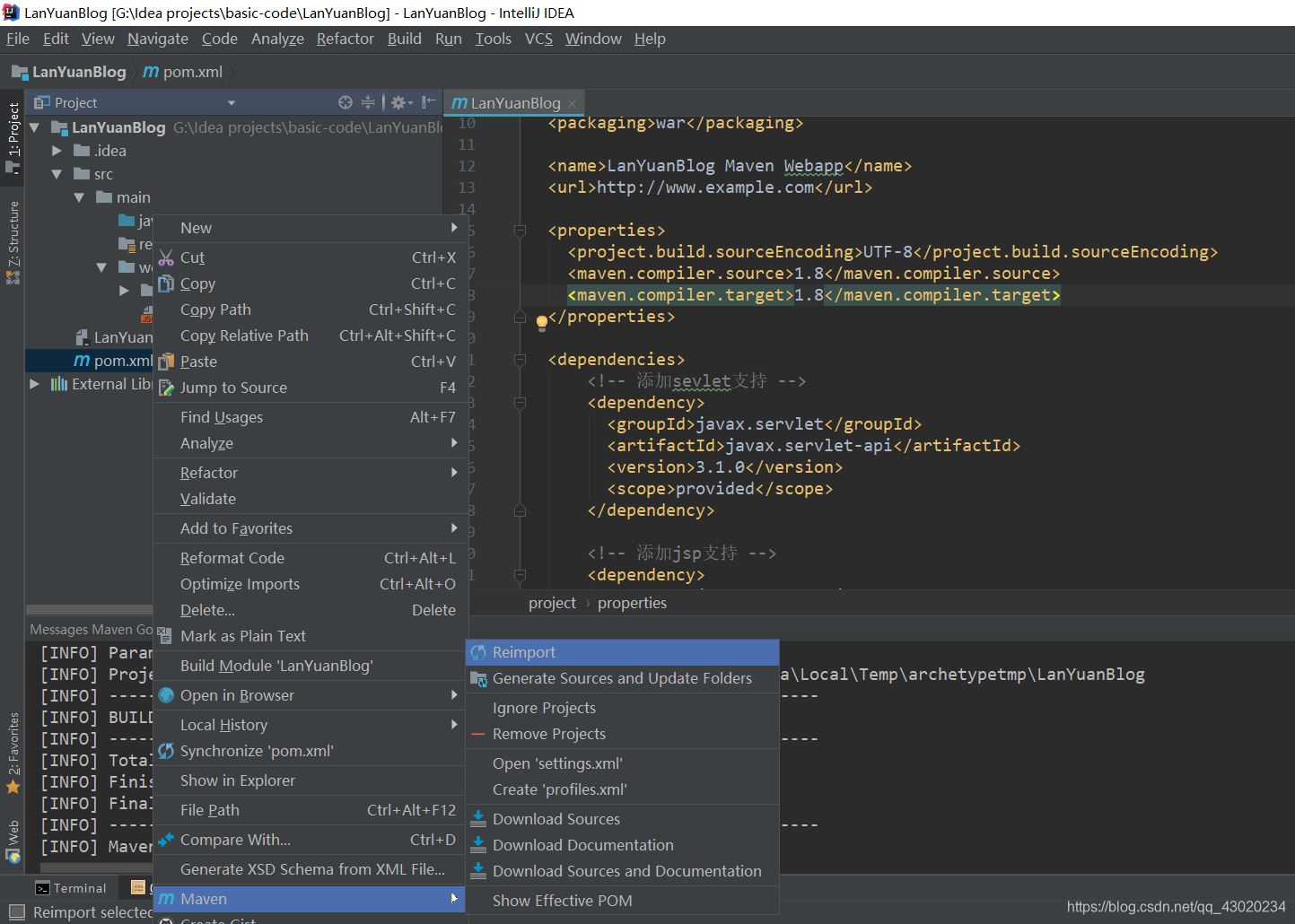1295x924 pixels.
Task: Choose Find Usages
Action: pyautogui.click(x=311, y=417)
